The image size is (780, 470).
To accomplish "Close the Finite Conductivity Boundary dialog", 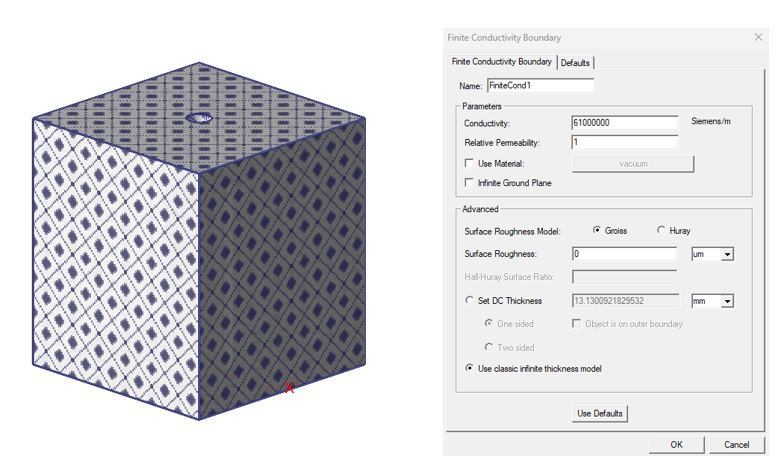I will click(758, 38).
